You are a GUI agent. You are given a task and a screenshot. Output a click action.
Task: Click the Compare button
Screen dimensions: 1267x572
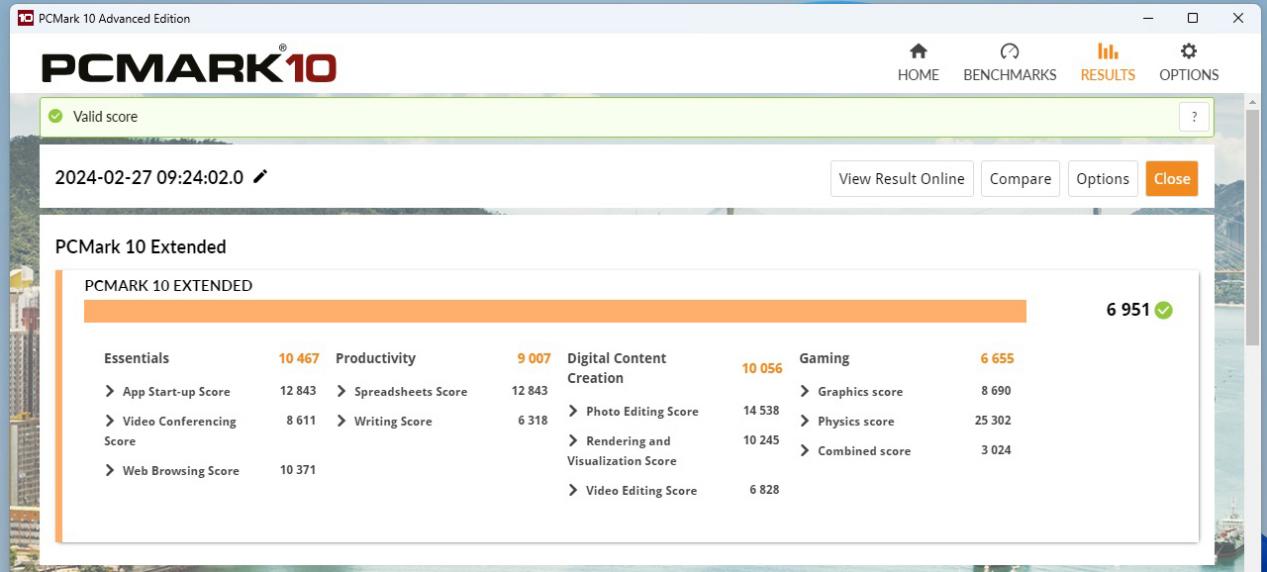click(1020, 179)
